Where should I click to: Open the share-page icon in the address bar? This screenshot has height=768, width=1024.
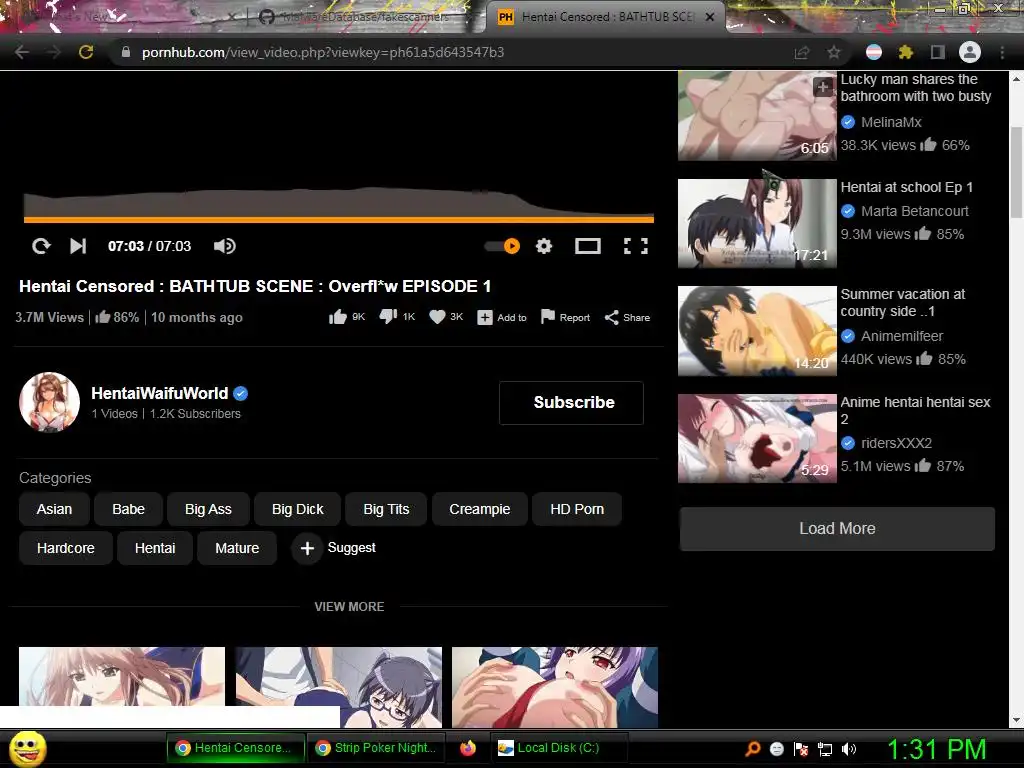tap(802, 52)
